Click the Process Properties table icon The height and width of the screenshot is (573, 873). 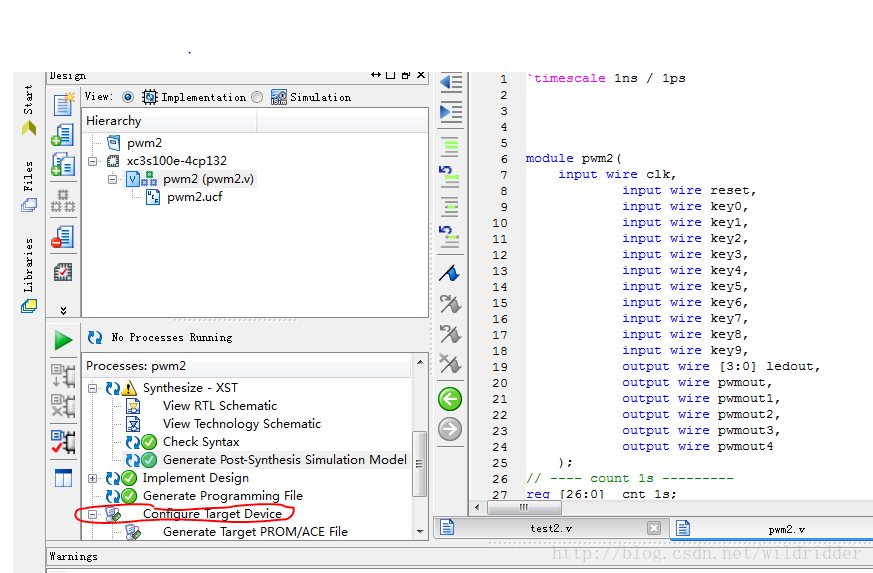(x=63, y=478)
